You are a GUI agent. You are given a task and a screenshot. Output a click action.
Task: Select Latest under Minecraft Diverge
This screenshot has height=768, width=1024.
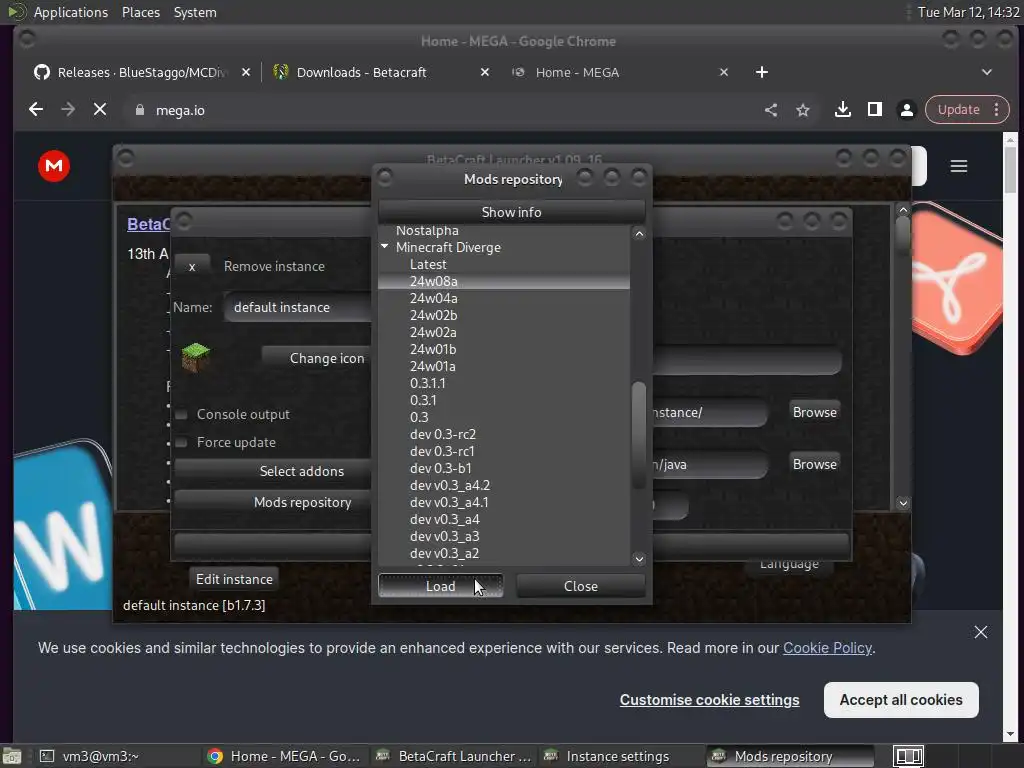(x=428, y=264)
